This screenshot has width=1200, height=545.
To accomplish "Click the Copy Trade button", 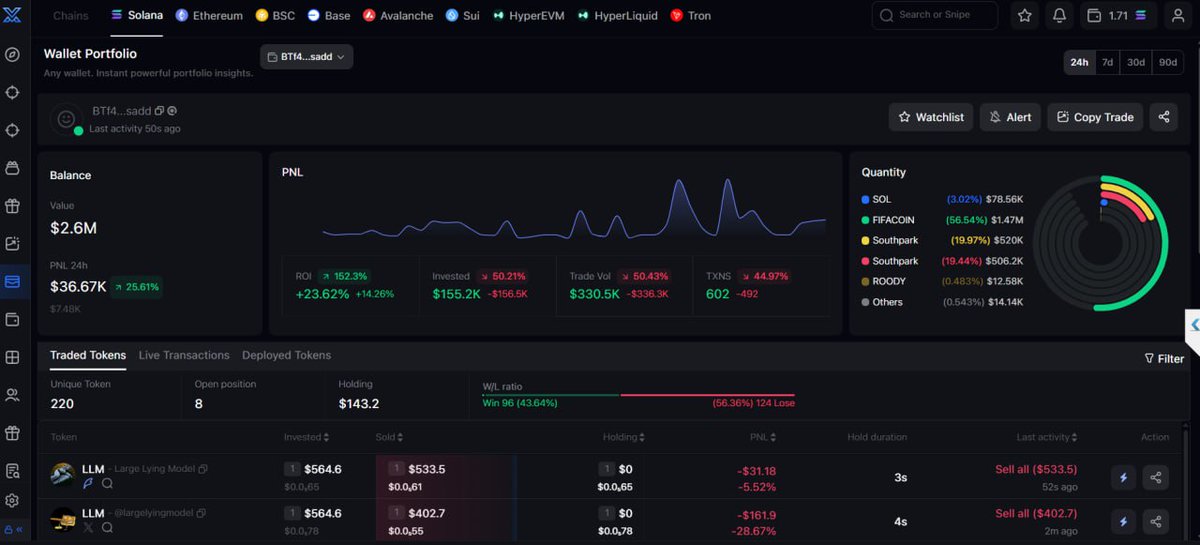I will [x=1095, y=117].
